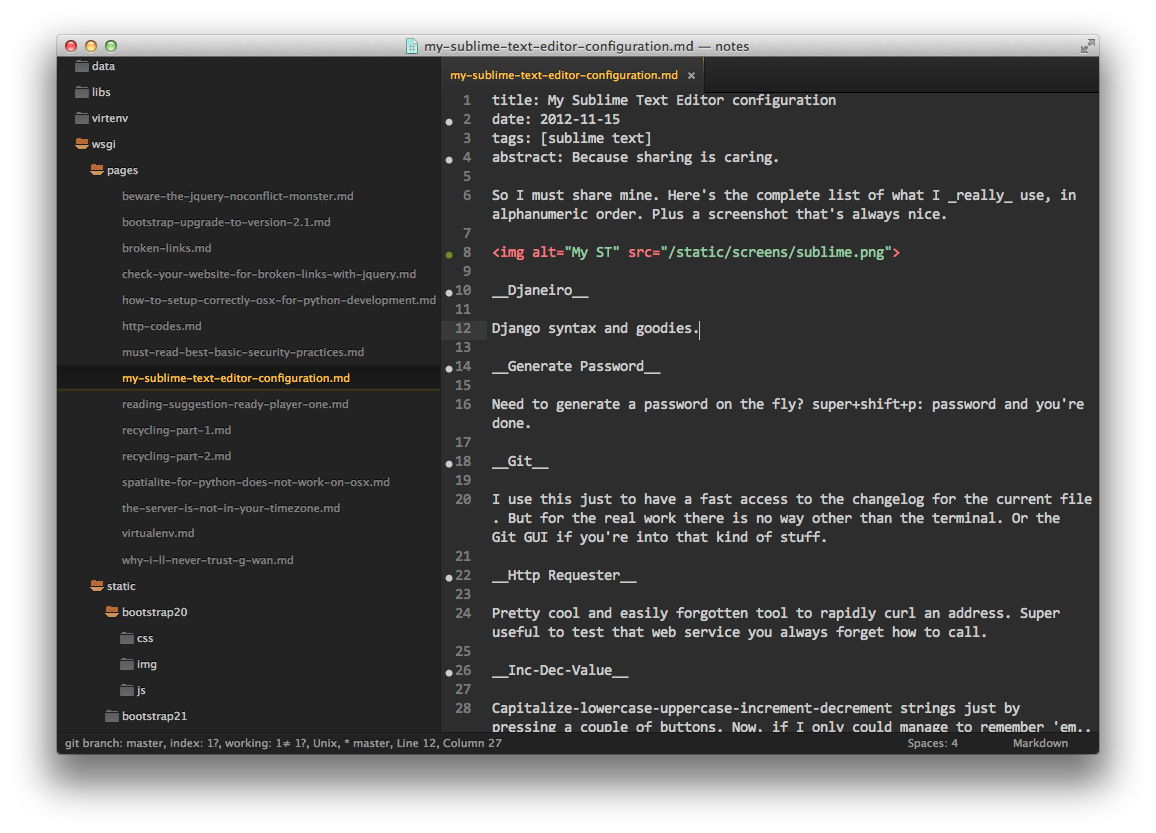Click the css folder icon
Screen dimensions: 1156x833
tap(126, 638)
